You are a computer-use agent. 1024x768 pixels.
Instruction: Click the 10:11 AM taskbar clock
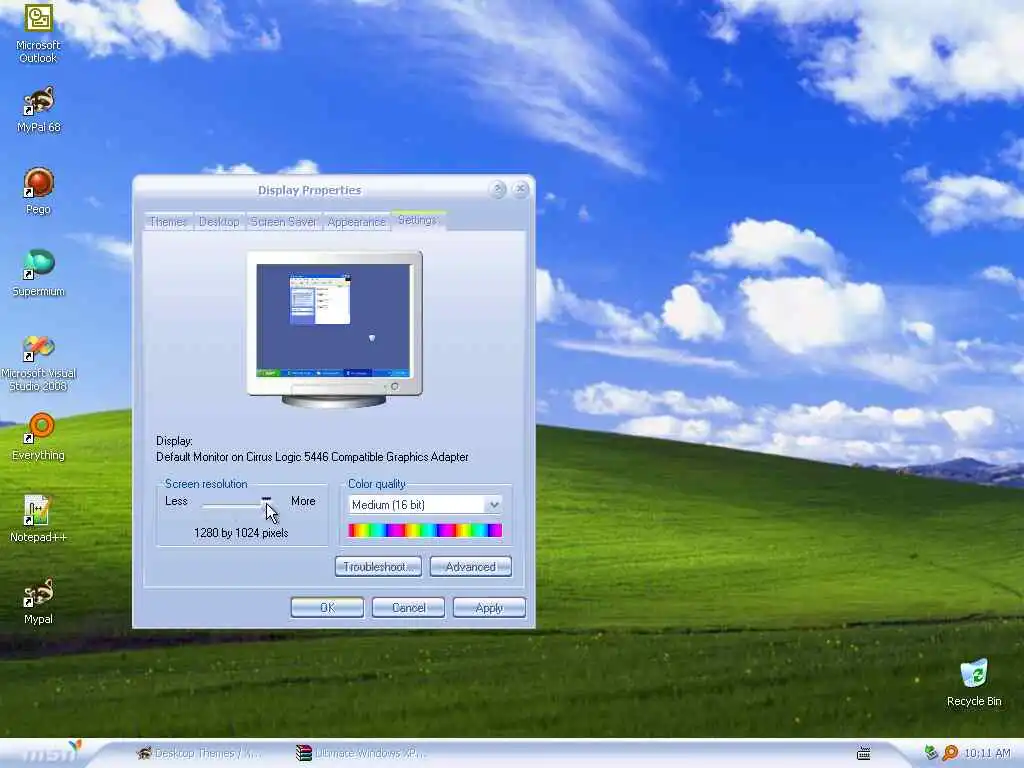987,753
